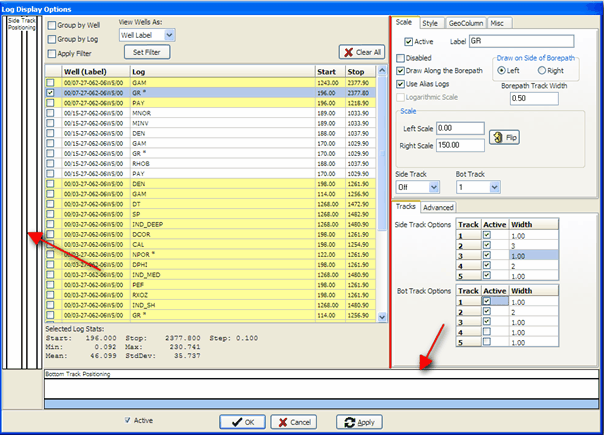Click the Borepath Track Width field

[534, 98]
